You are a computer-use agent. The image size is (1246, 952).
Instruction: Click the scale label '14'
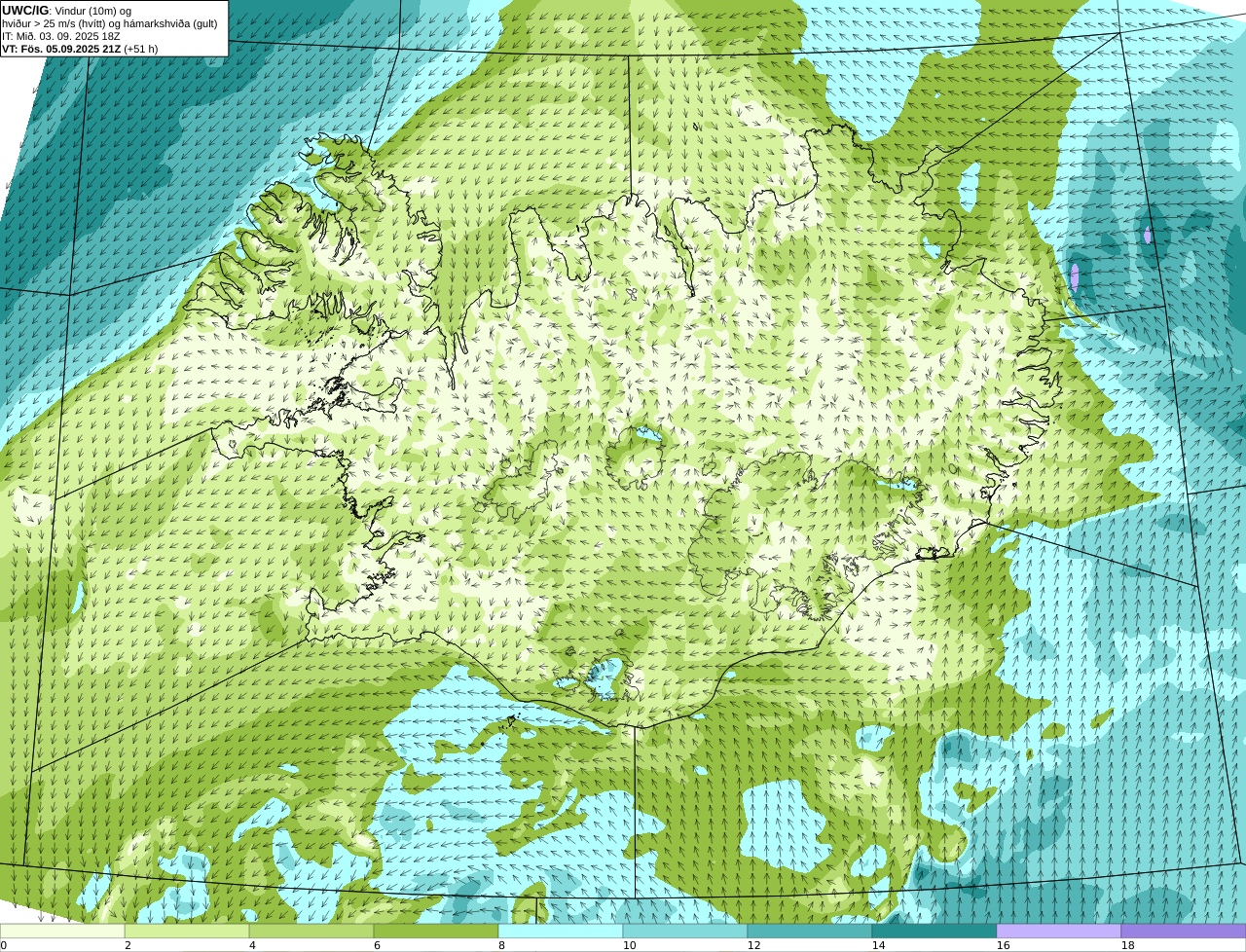pos(878,945)
